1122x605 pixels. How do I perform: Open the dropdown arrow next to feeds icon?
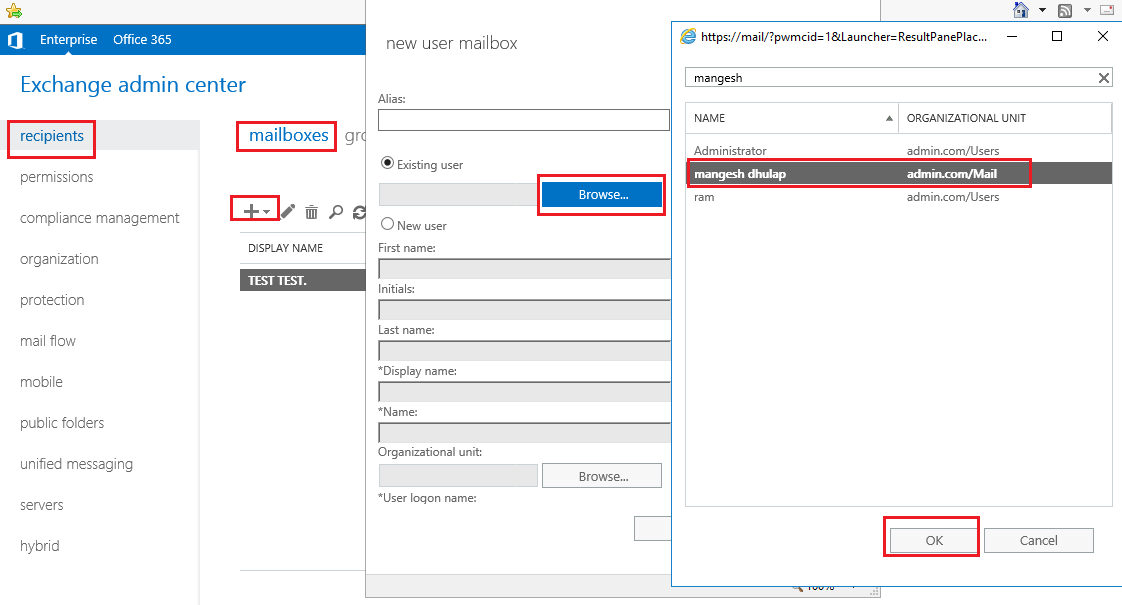coord(1087,10)
